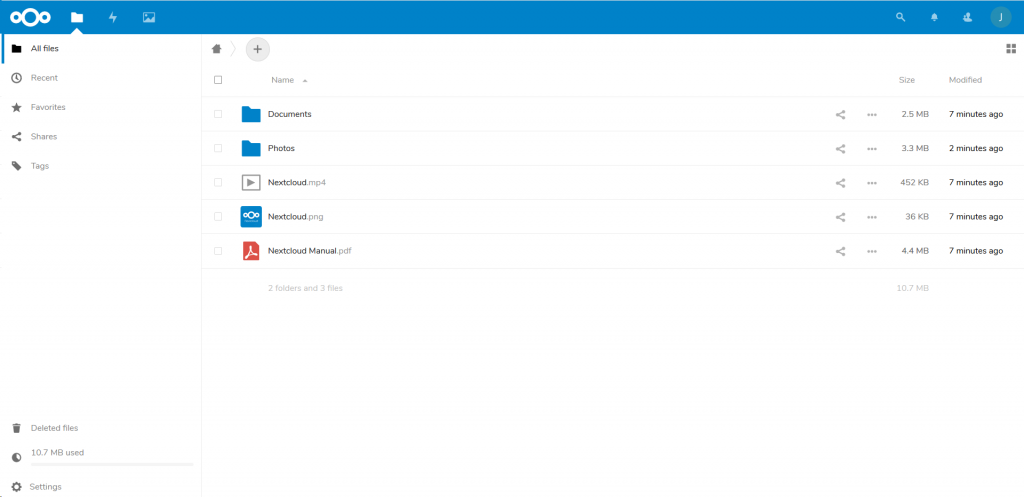Select the Nextcloud.png checkbox
This screenshot has height=497, width=1024.
tap(218, 216)
